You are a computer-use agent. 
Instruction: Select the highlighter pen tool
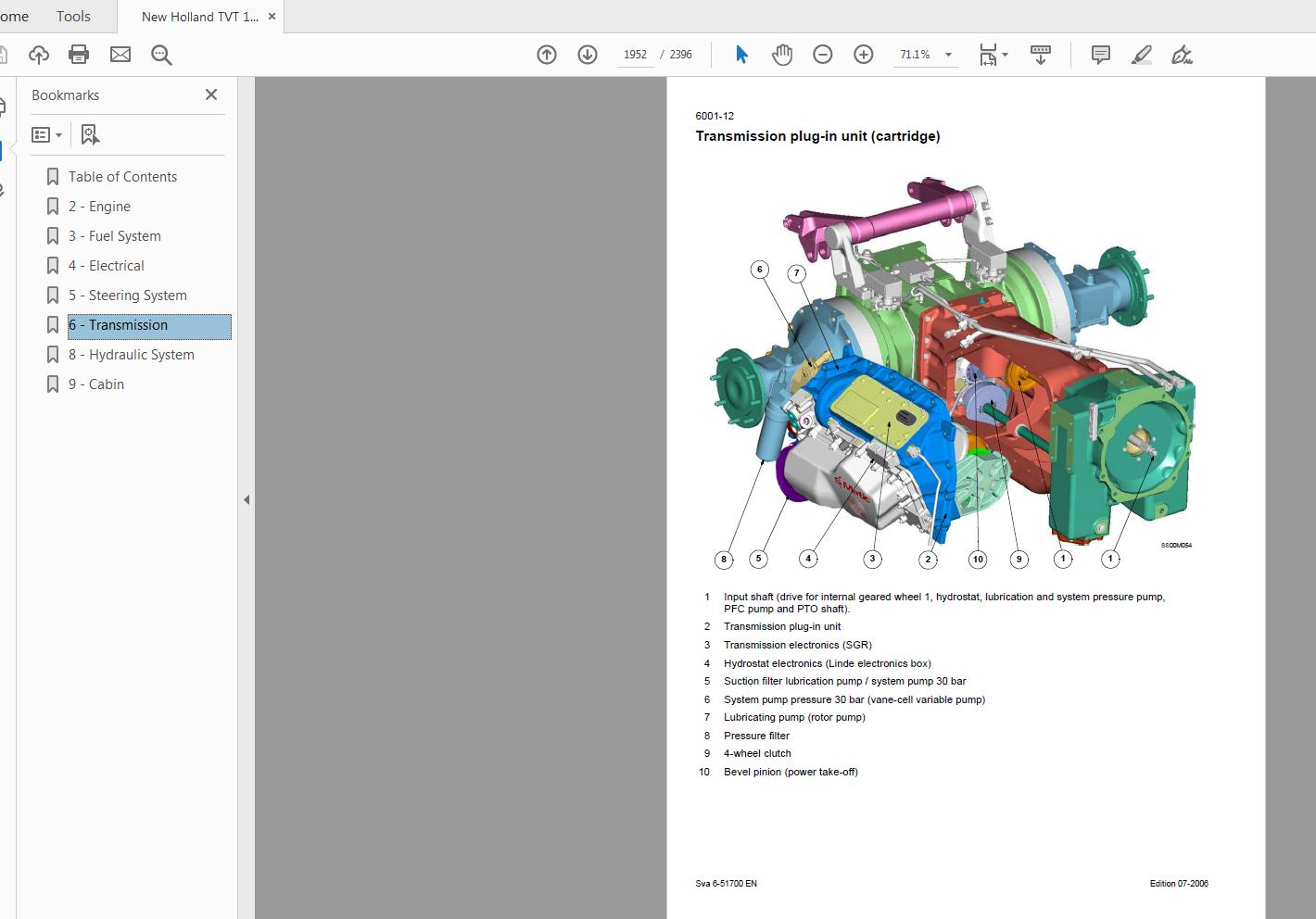pos(1142,55)
